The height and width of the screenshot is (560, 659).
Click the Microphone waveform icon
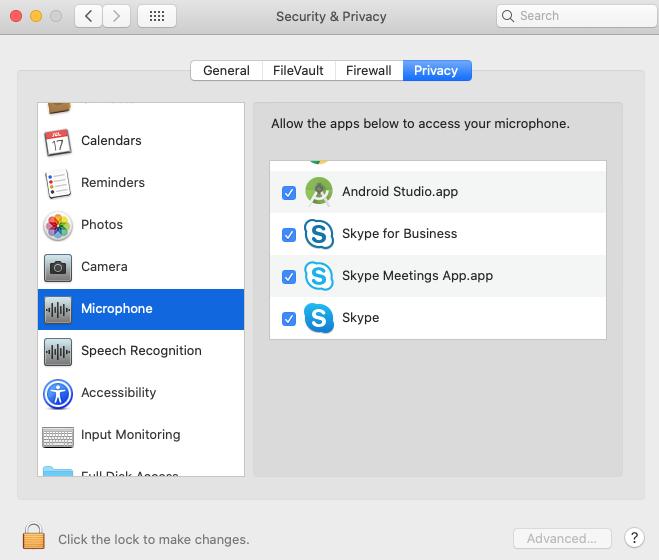click(x=58, y=310)
